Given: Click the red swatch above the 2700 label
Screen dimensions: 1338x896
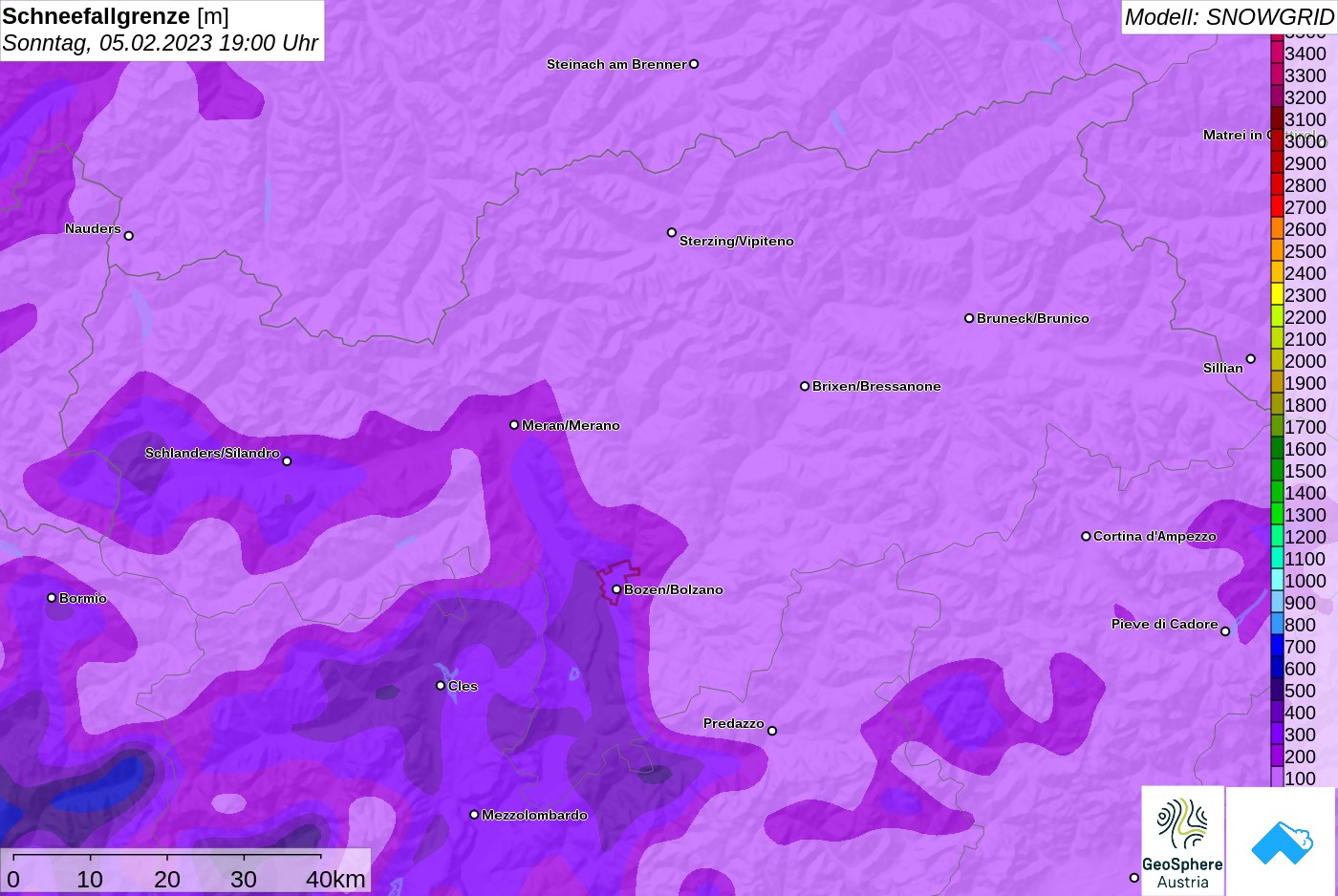Looking at the screenshot, I should coord(1277,206).
